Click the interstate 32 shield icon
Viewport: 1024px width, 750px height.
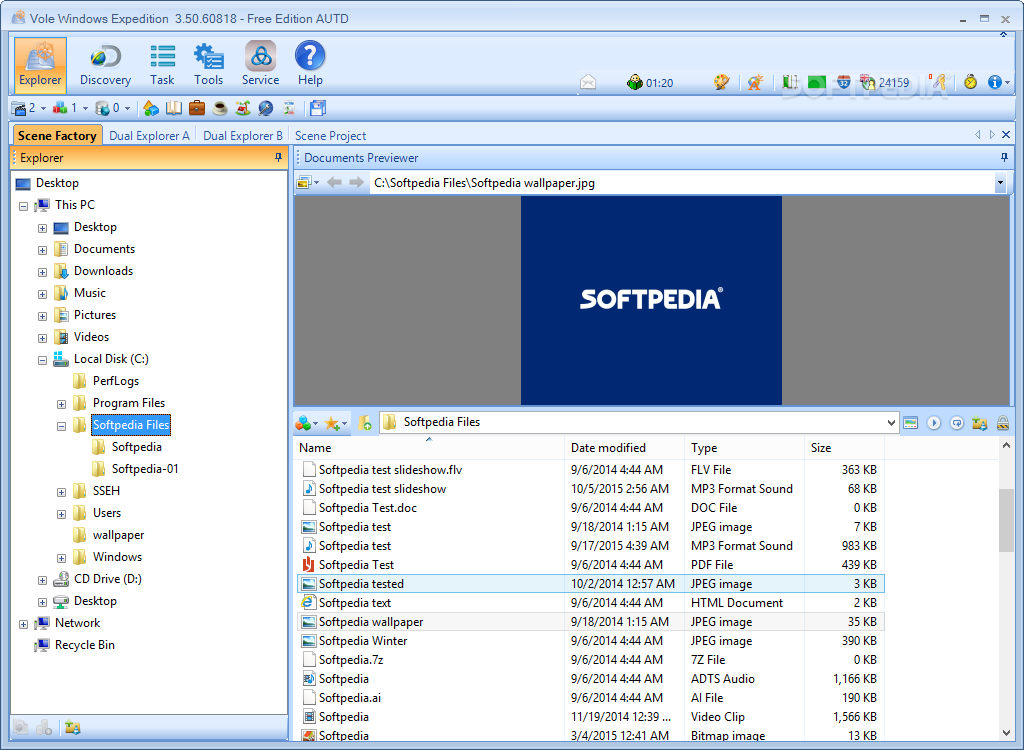point(843,82)
